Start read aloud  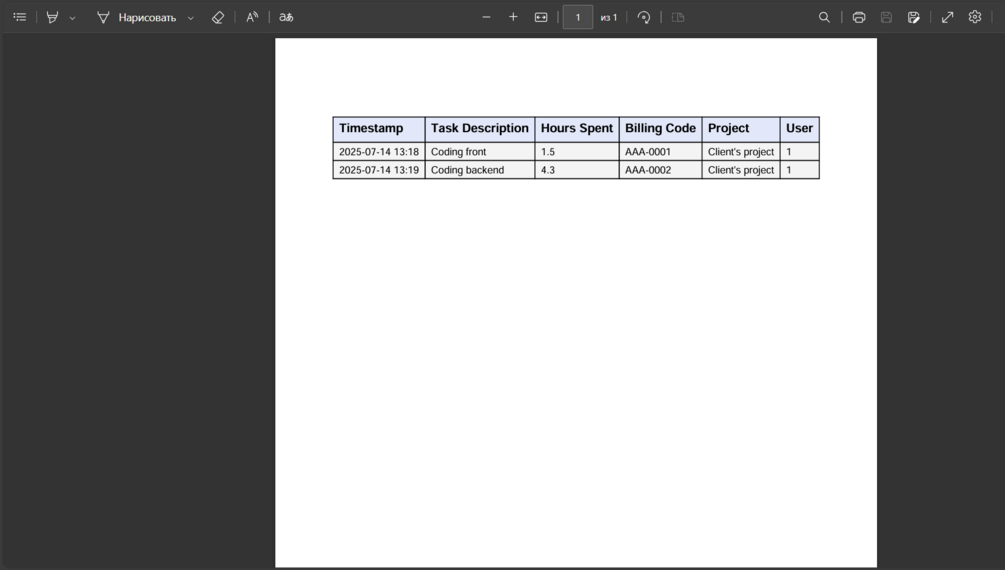click(x=252, y=17)
